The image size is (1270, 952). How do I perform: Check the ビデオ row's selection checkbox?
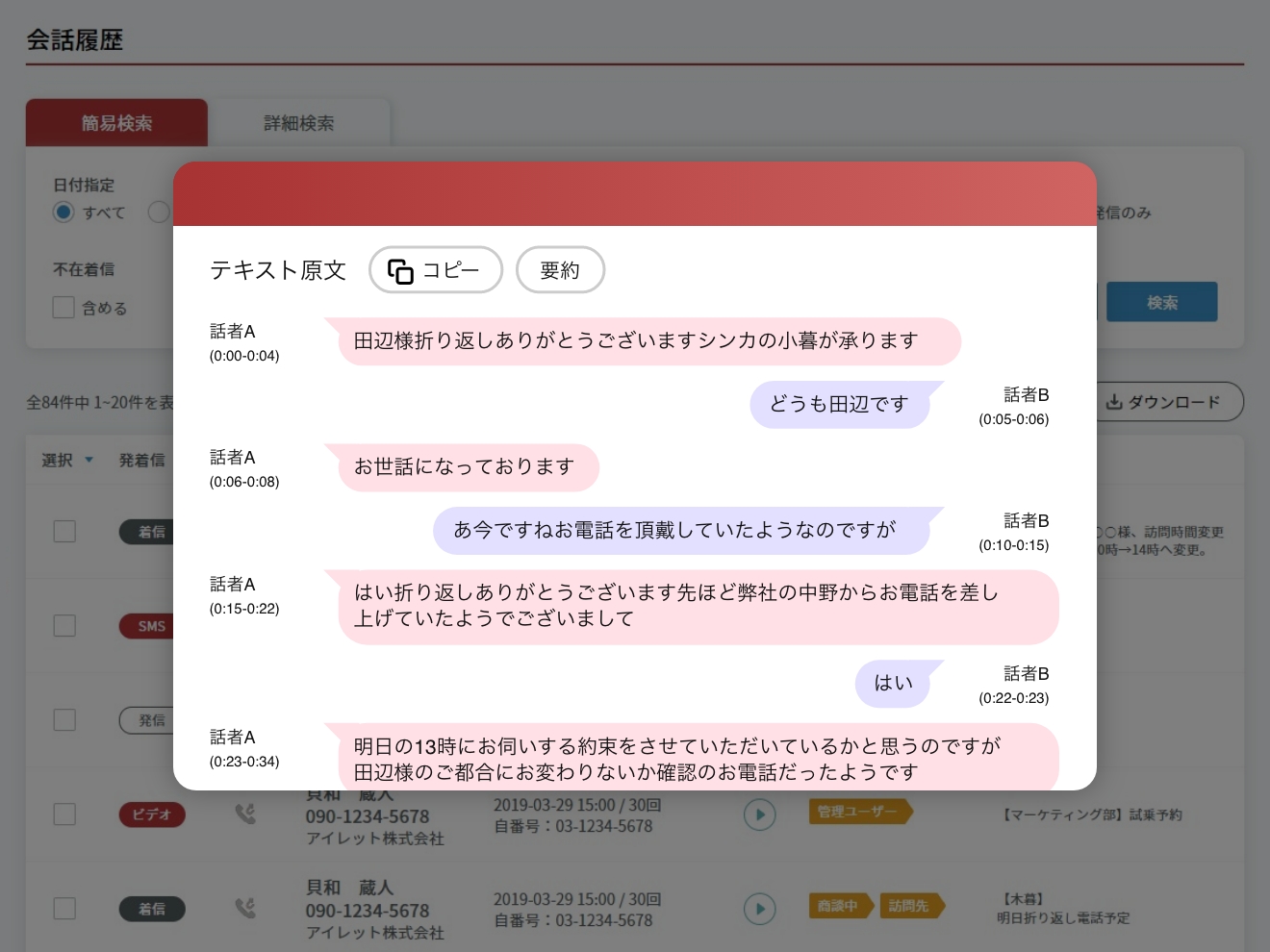(64, 814)
